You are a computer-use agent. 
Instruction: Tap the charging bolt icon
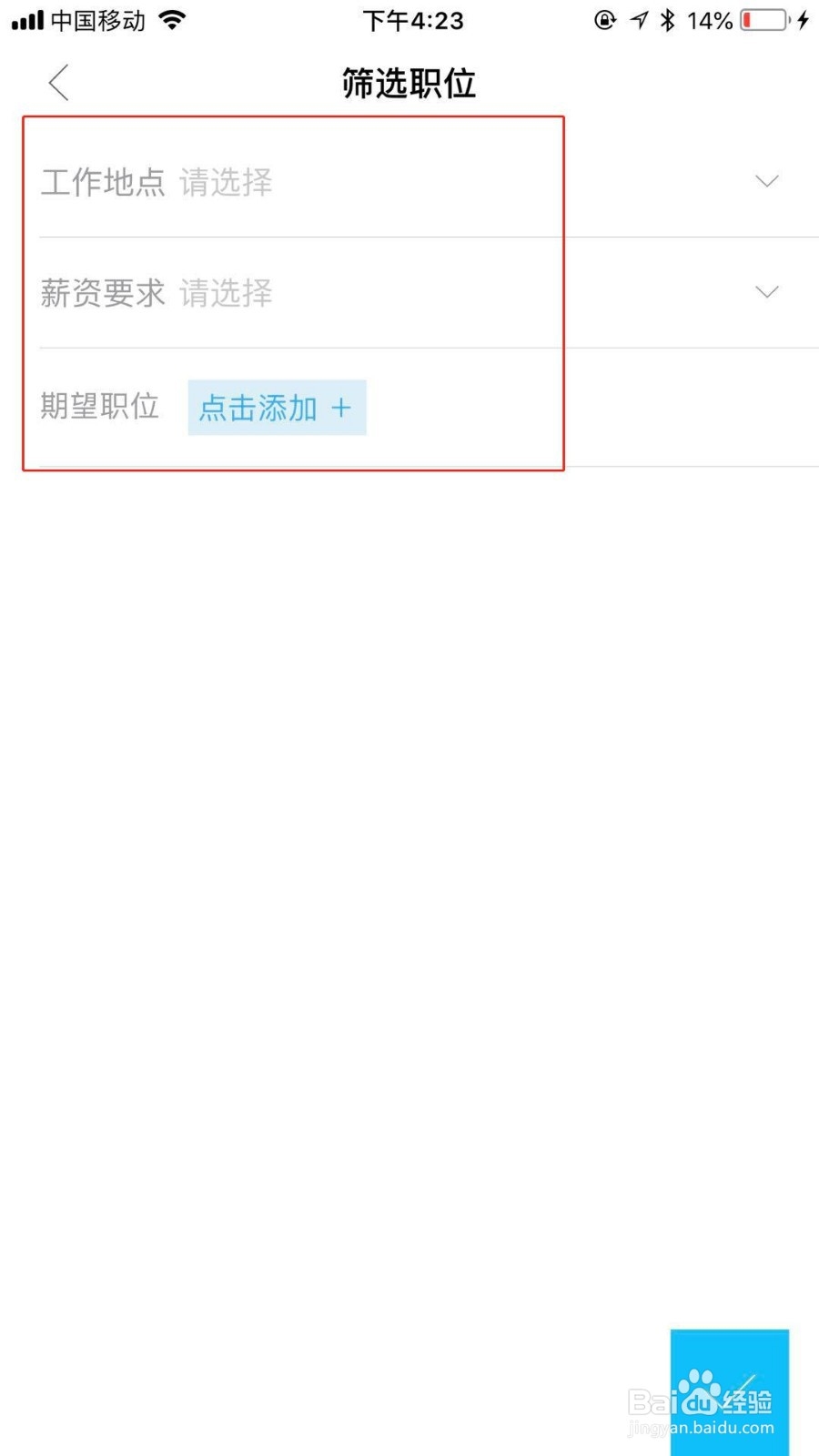(804, 20)
